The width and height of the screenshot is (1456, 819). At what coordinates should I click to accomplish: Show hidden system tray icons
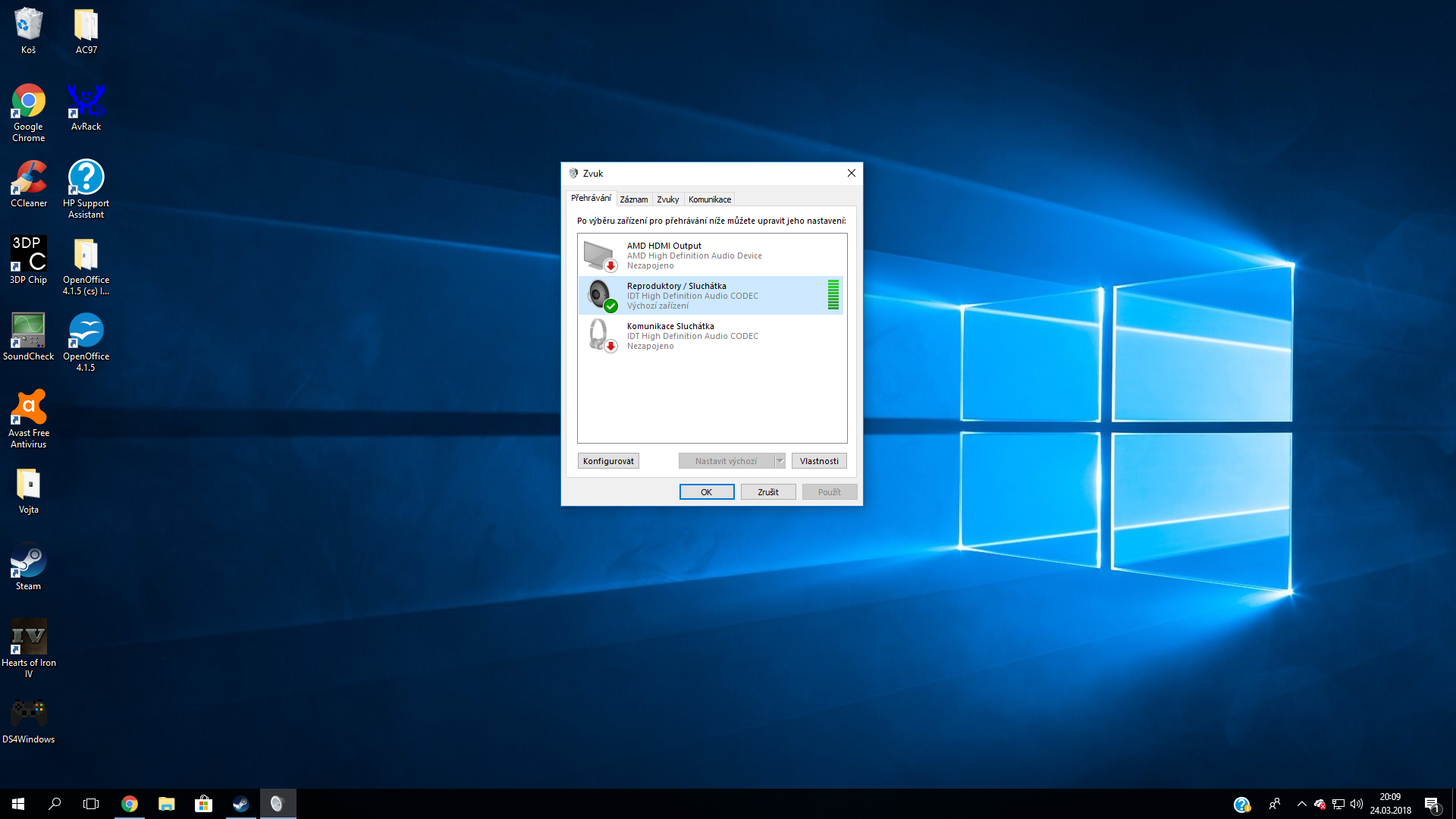[1301, 804]
